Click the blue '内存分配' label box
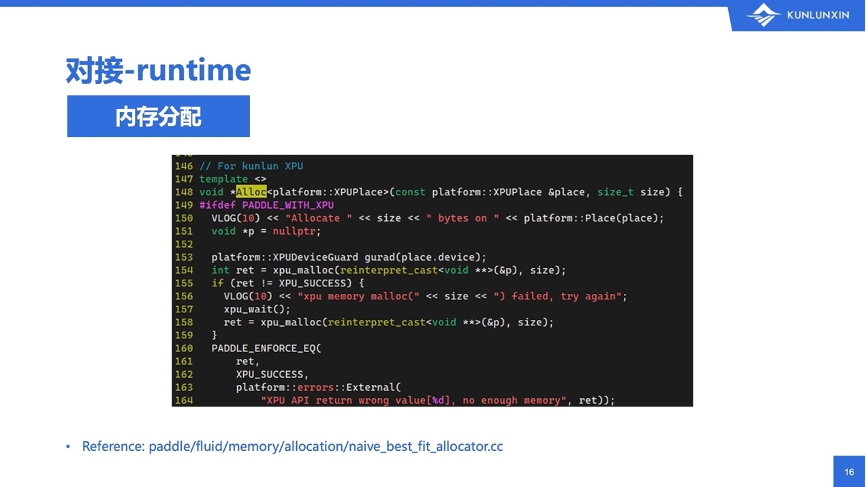Screen dimensions: 866x487 (x=159, y=116)
